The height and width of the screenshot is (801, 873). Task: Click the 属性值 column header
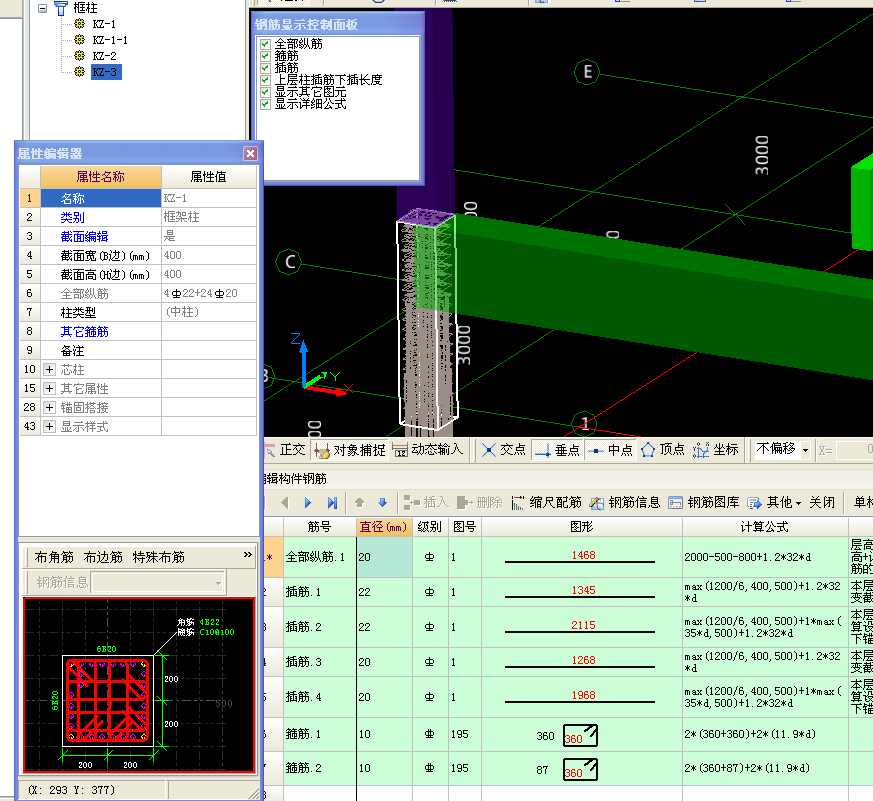209,177
